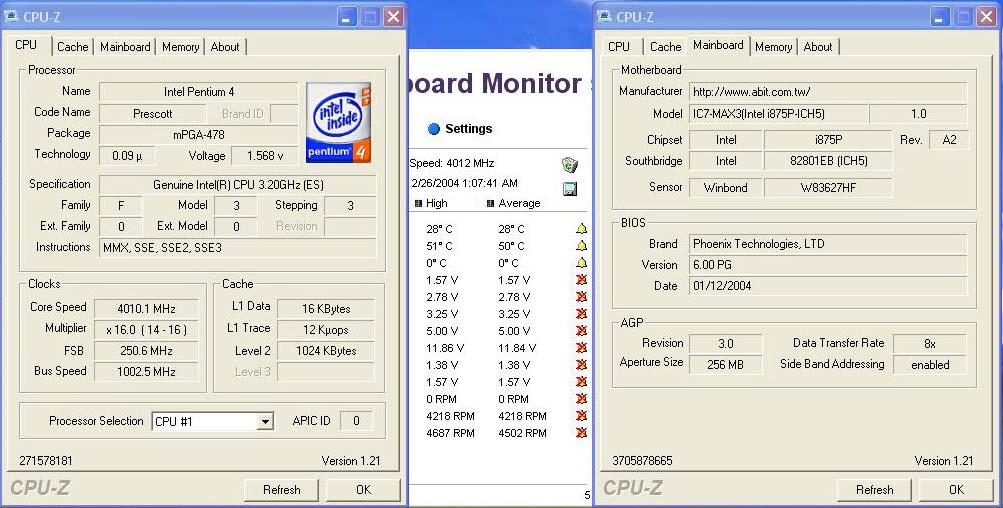Switch to CPU tab in right CPU-Z window

619,47
